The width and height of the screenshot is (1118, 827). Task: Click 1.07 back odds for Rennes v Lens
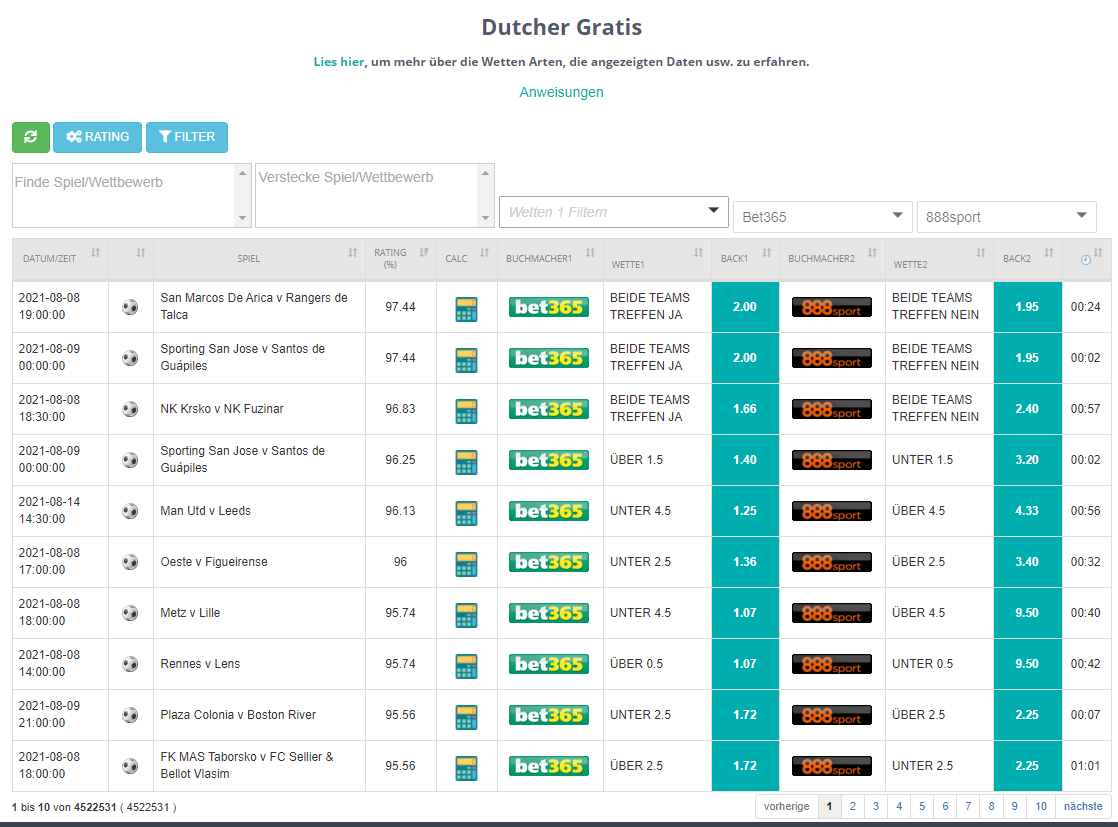(x=745, y=664)
